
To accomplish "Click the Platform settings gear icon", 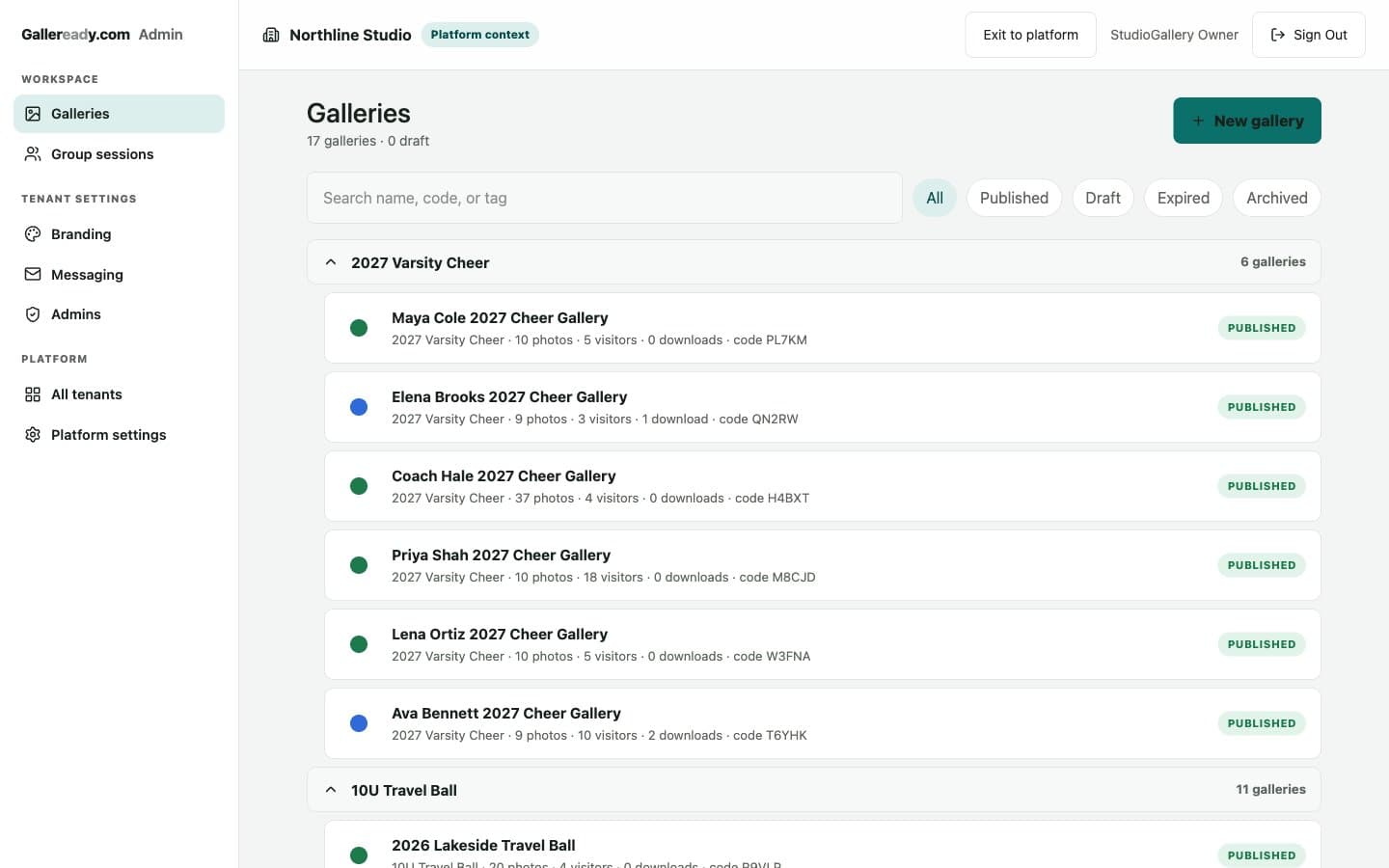I will coord(33,435).
